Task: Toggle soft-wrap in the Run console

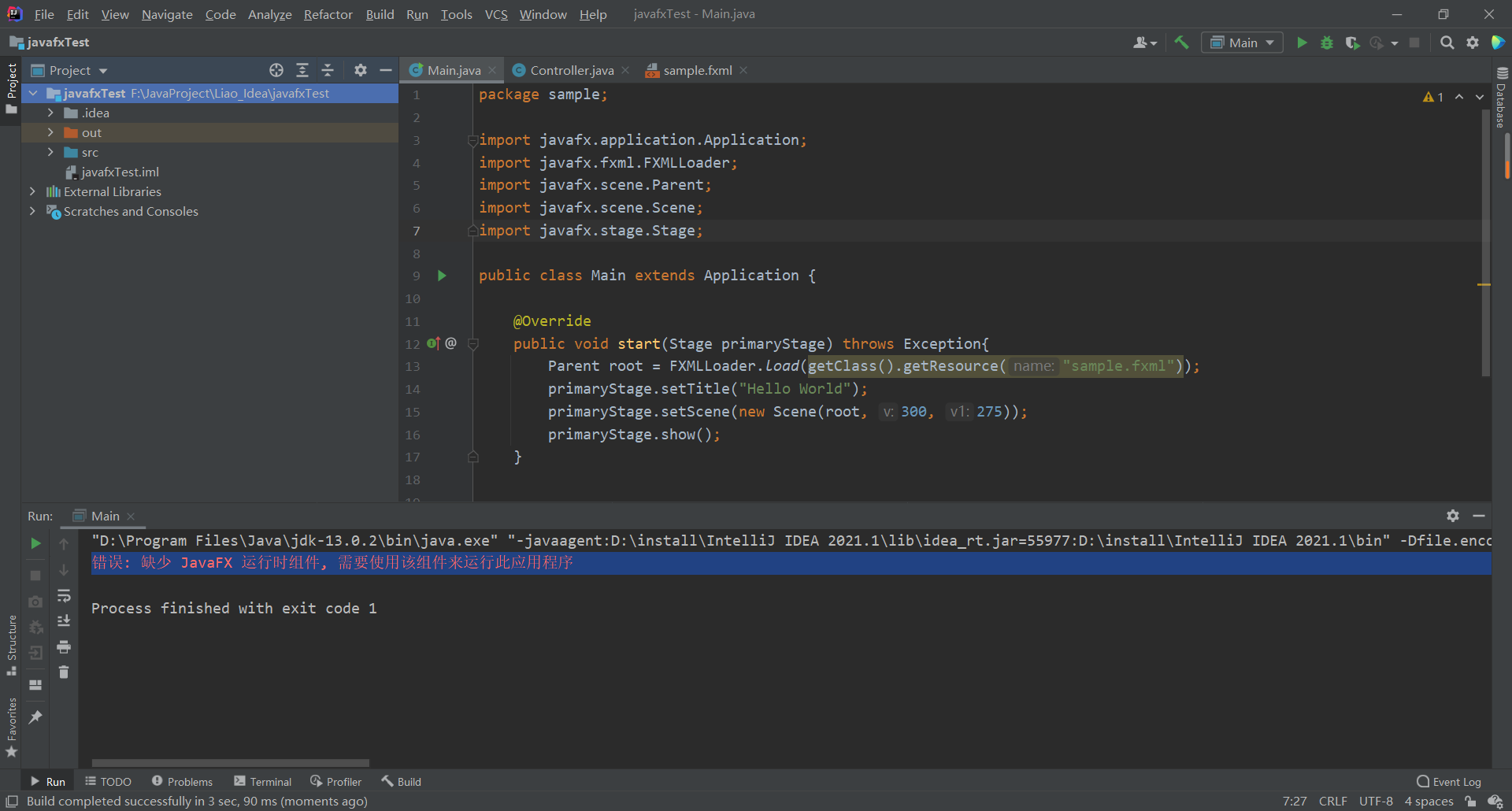Action: [x=64, y=597]
